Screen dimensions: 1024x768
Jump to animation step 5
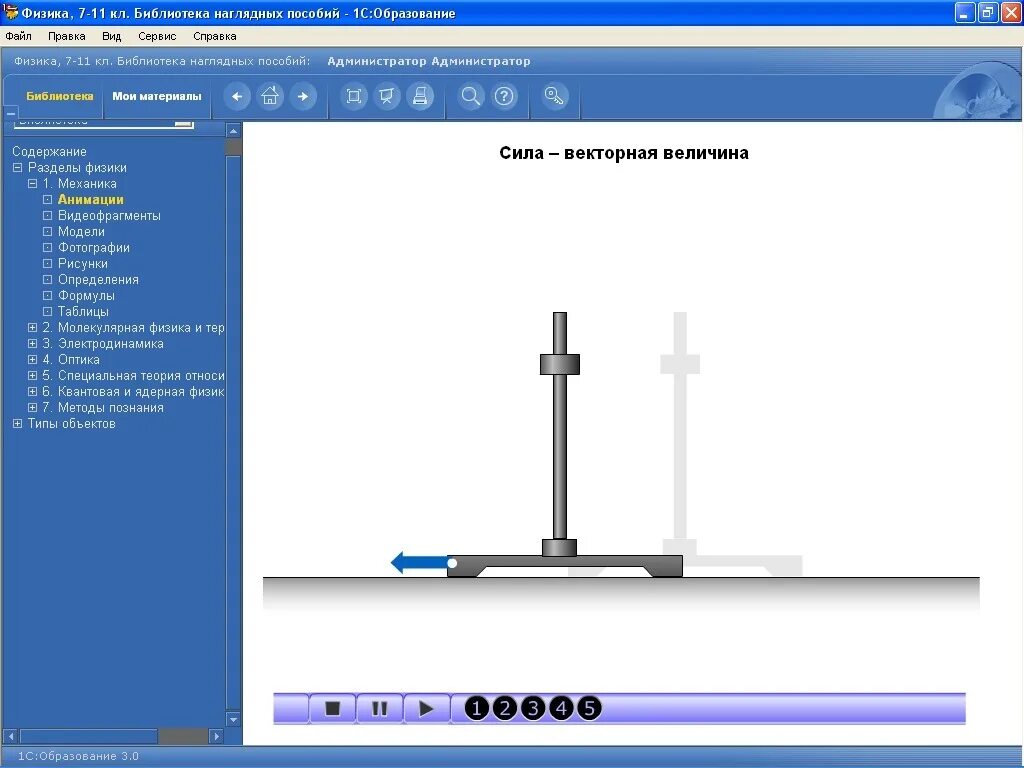pyautogui.click(x=589, y=709)
